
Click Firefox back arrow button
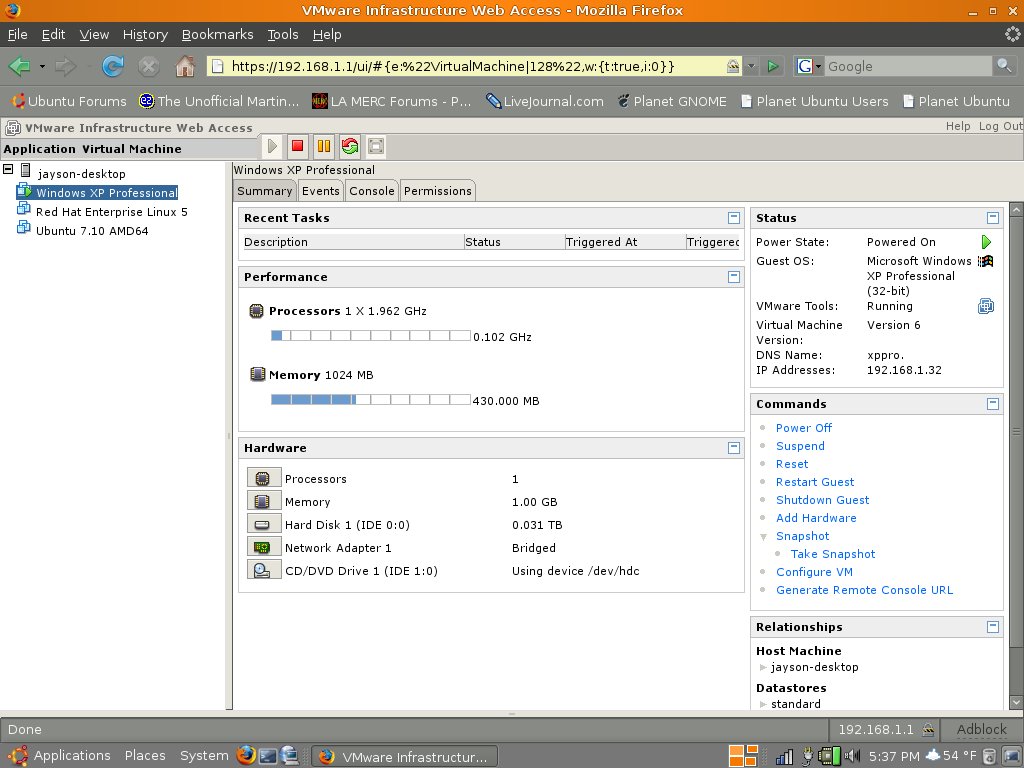click(x=20, y=66)
